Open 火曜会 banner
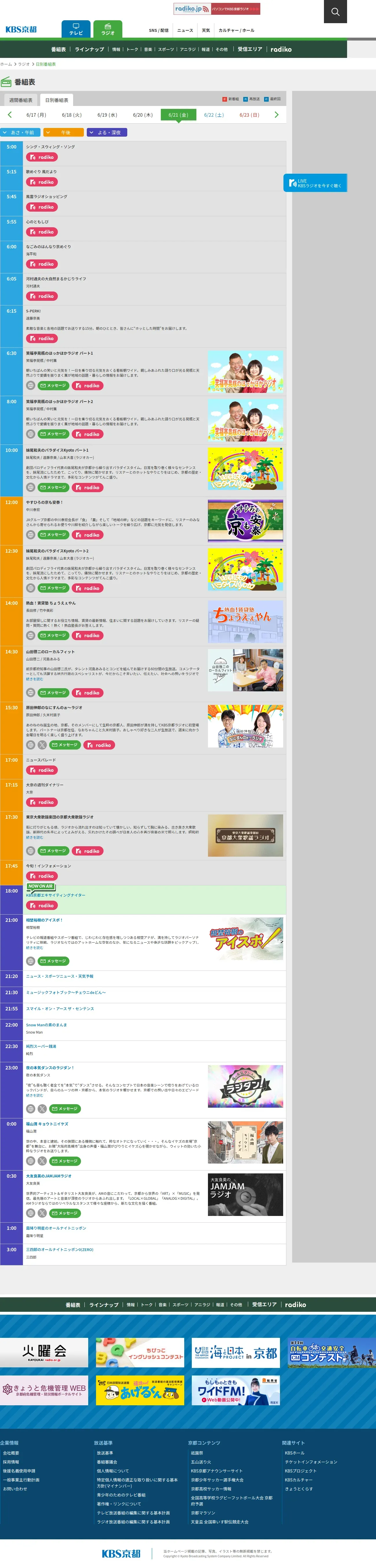This screenshot has height=1568, width=376. pos(44,1353)
